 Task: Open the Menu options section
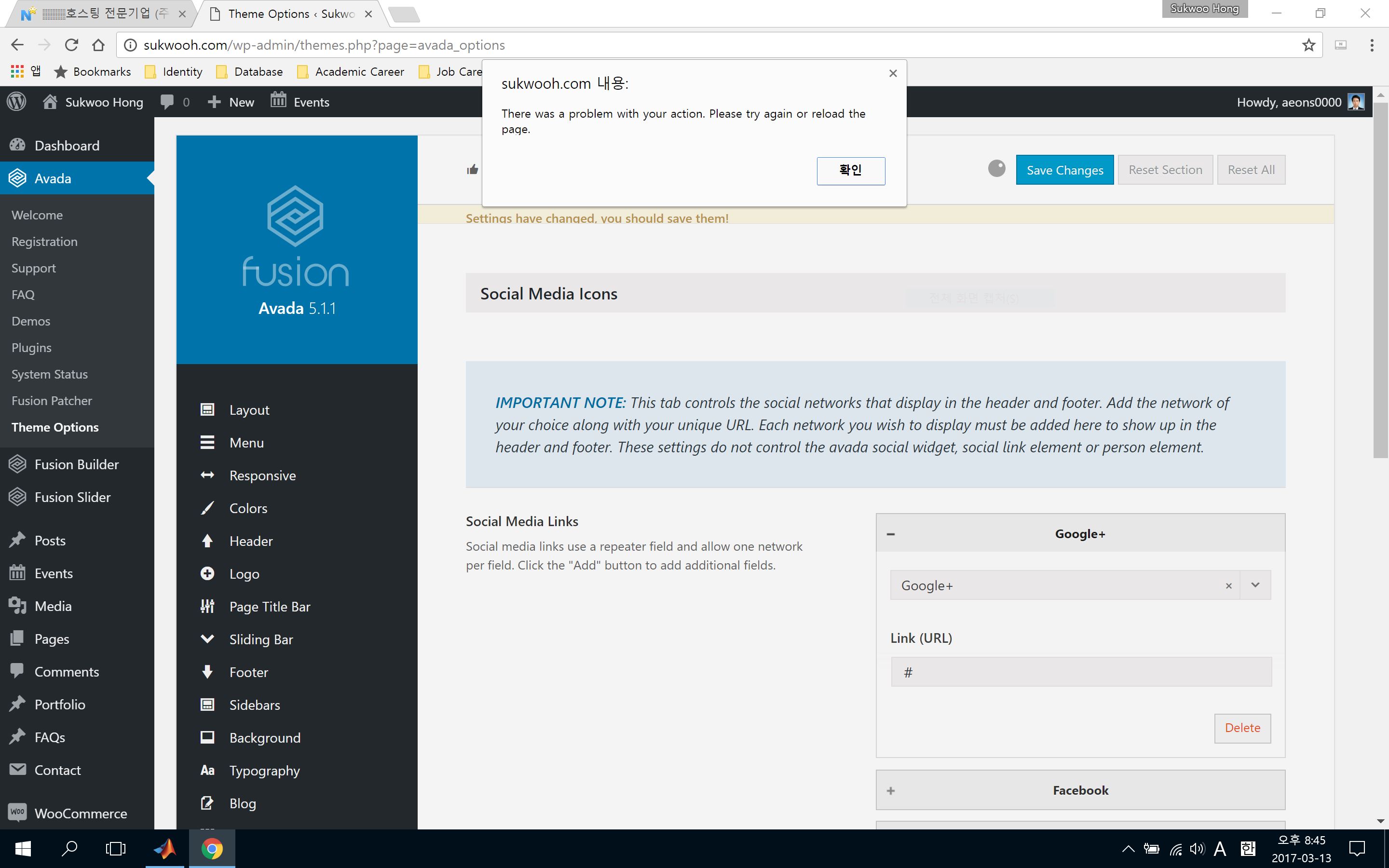pos(297,442)
